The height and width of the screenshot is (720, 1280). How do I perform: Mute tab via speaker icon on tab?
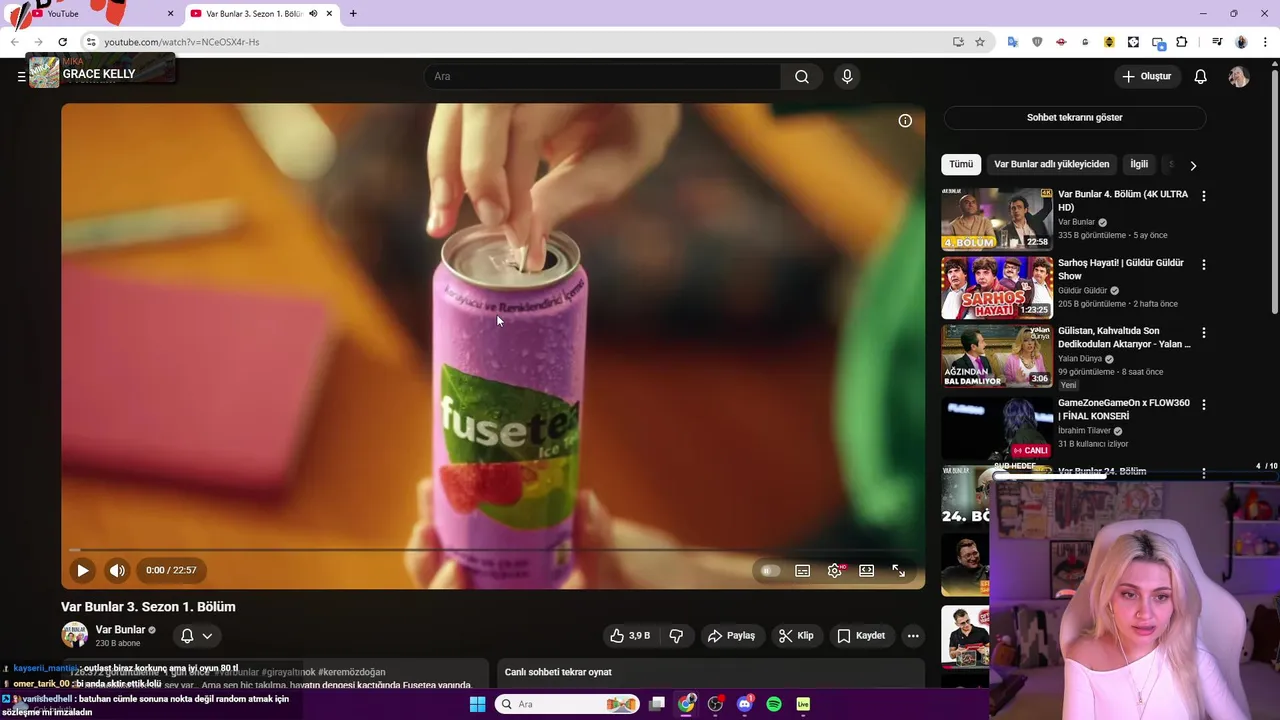313,14
